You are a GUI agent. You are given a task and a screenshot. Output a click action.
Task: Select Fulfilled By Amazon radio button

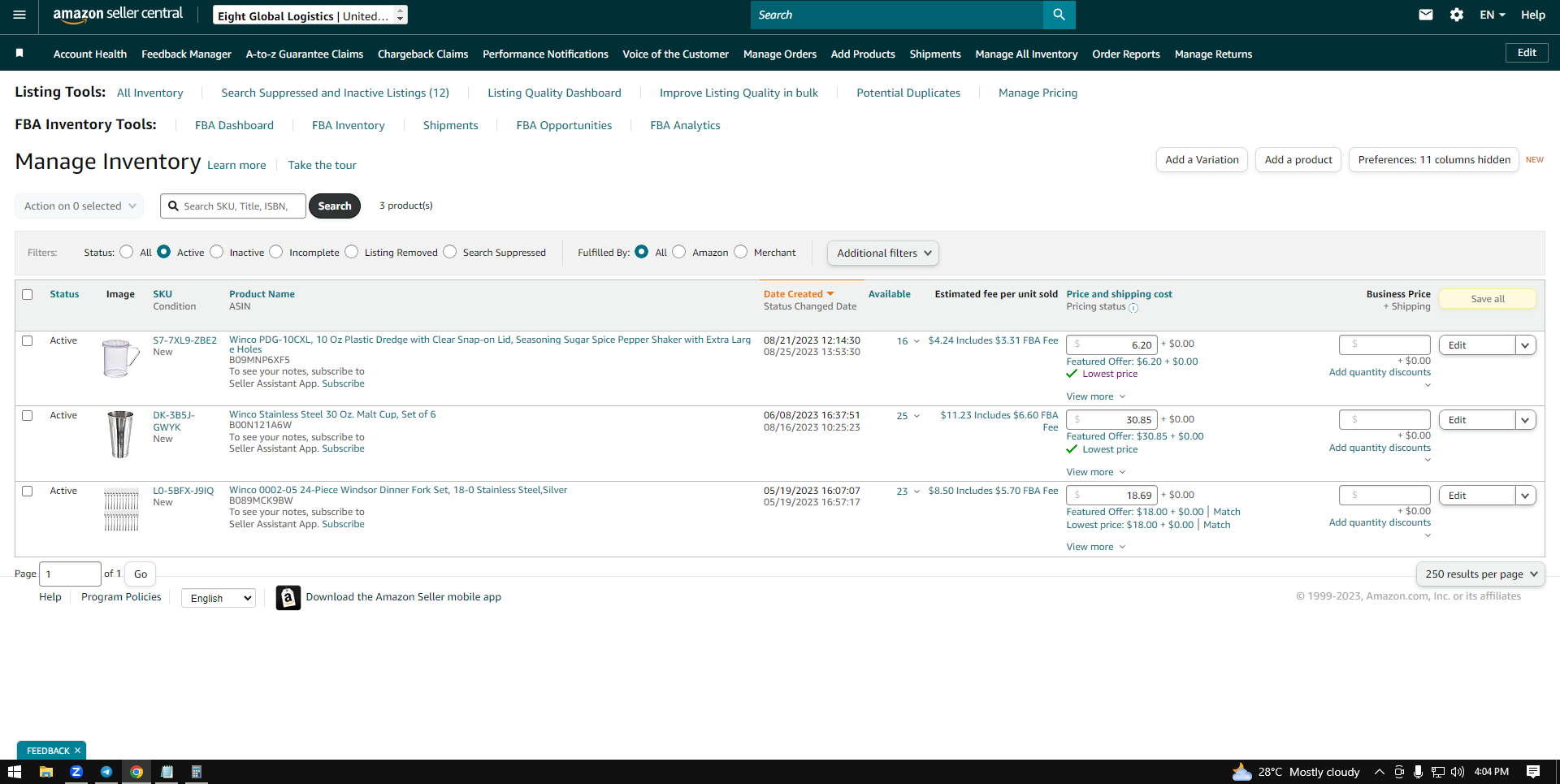pyautogui.click(x=679, y=252)
